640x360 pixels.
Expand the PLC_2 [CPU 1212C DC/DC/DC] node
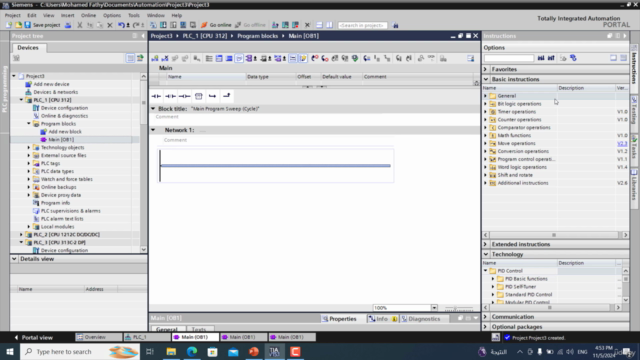[x=21, y=235]
